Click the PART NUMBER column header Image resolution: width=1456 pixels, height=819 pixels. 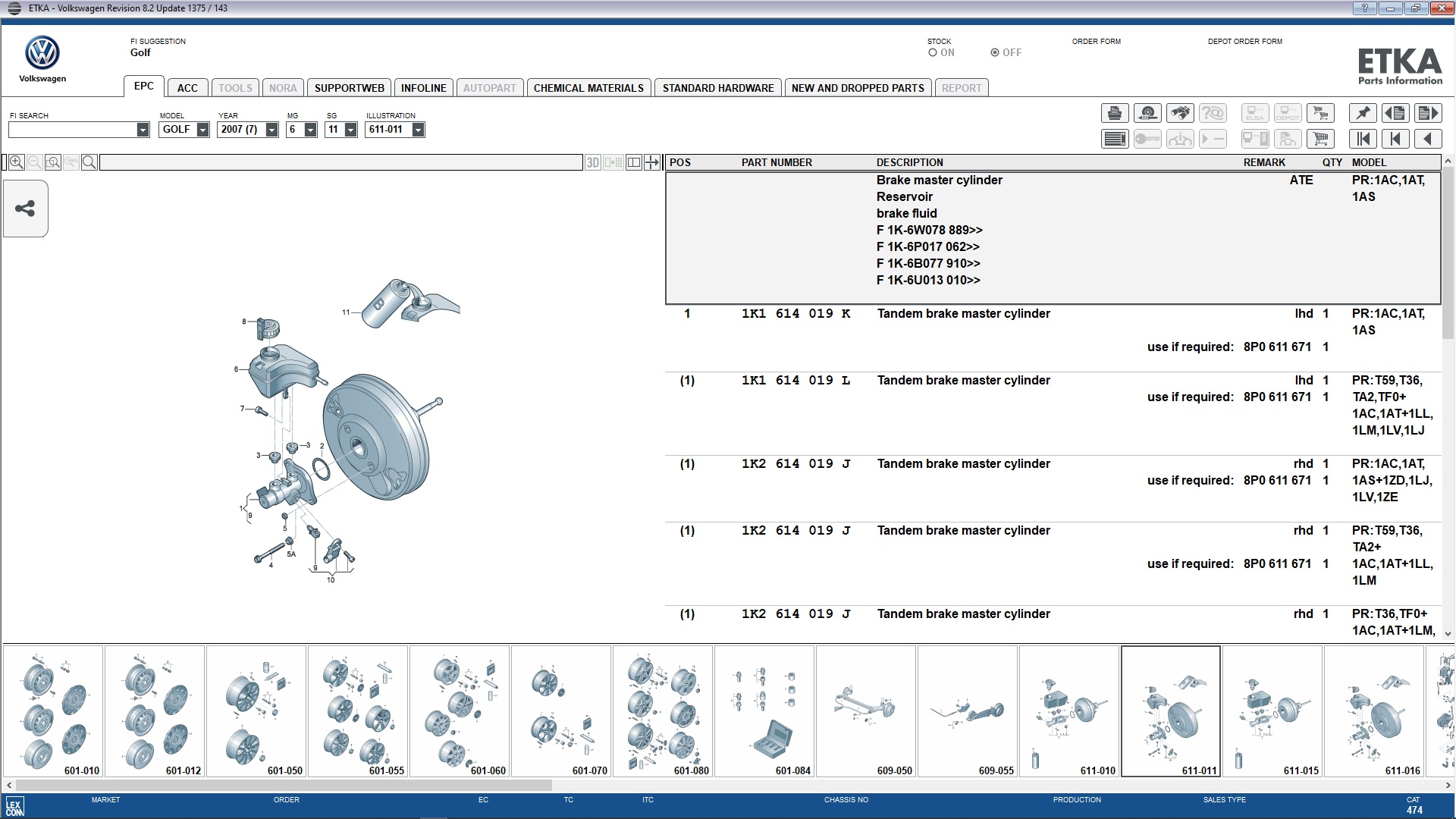point(777,162)
